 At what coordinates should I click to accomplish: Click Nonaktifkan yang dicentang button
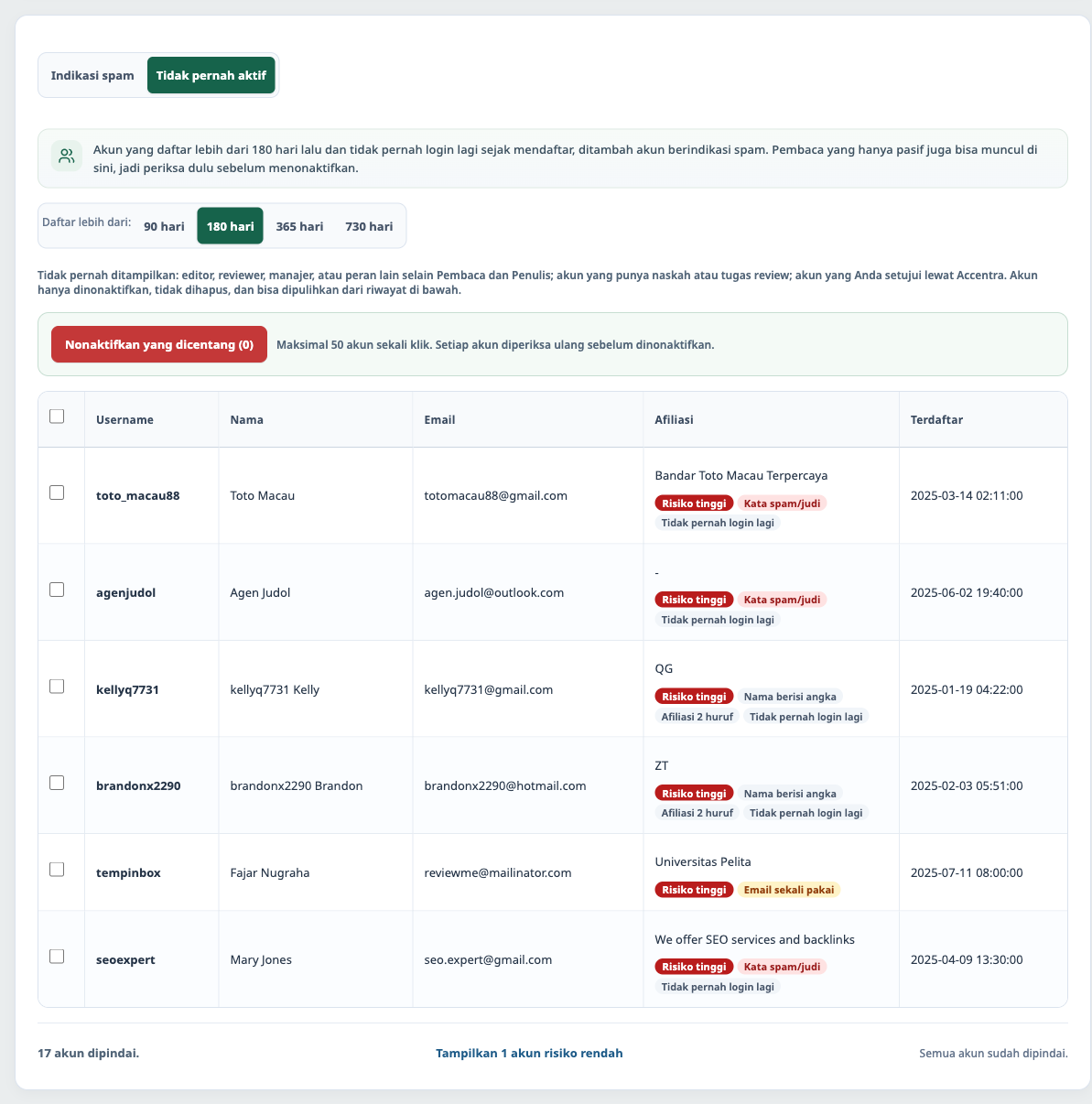(159, 344)
